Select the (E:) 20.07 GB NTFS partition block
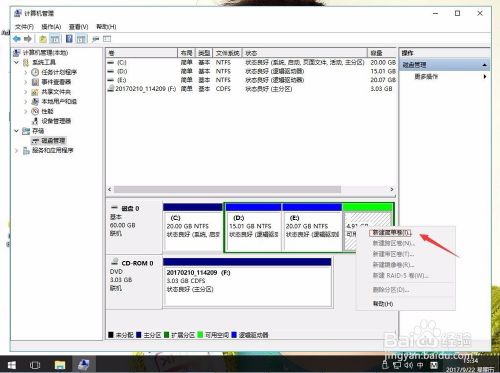Image resolution: width=500 pixels, height=373 pixels. (x=312, y=227)
